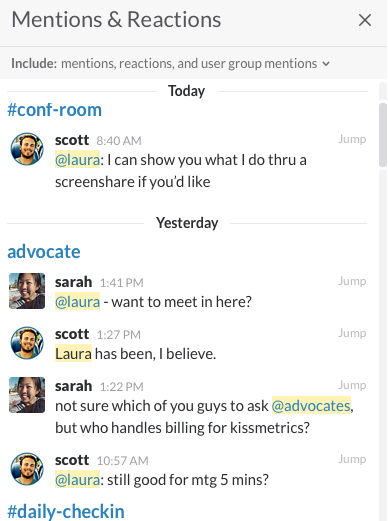This screenshot has height=521, width=388.
Task: Jump to scott's 8:40 AM message
Action: 352,139
